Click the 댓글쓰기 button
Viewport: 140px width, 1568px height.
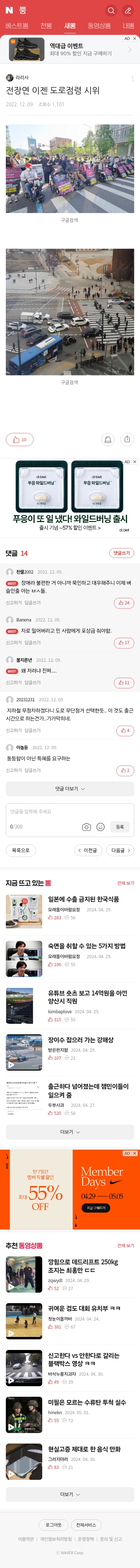(122, 553)
